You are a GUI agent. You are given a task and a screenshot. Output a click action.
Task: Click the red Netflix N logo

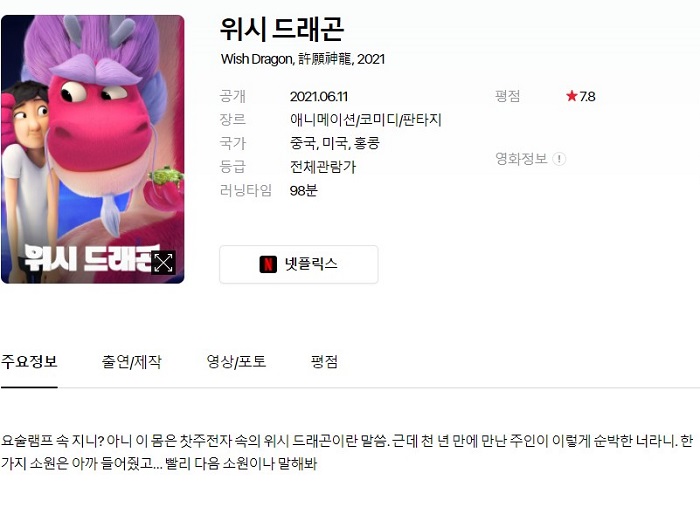coord(268,264)
